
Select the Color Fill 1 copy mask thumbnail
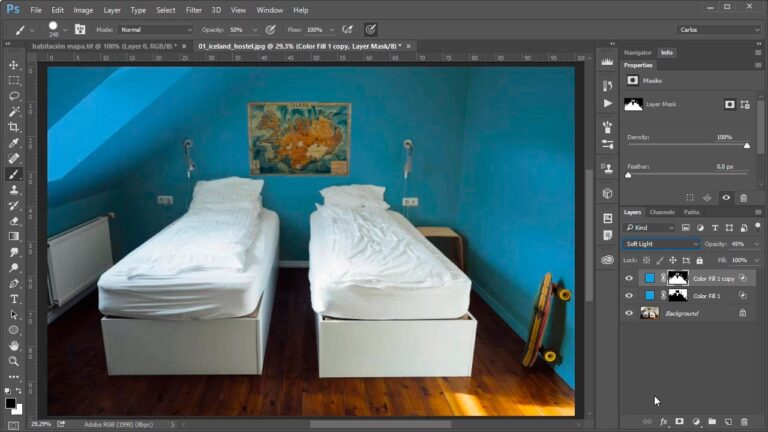point(678,278)
